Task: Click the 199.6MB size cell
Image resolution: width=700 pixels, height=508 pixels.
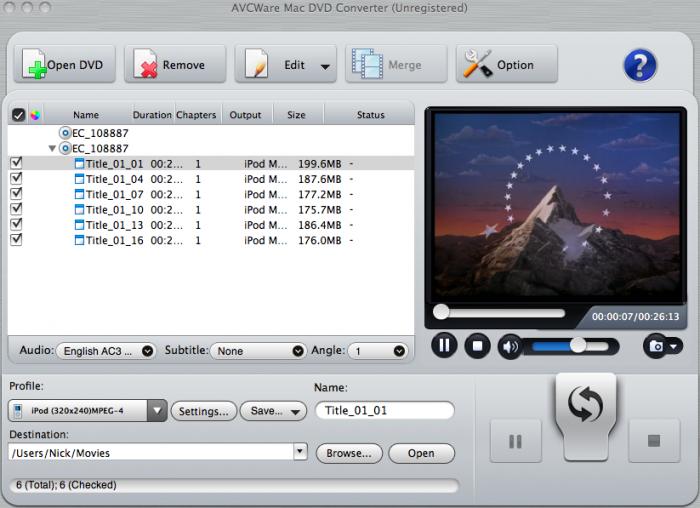Action: (320, 164)
